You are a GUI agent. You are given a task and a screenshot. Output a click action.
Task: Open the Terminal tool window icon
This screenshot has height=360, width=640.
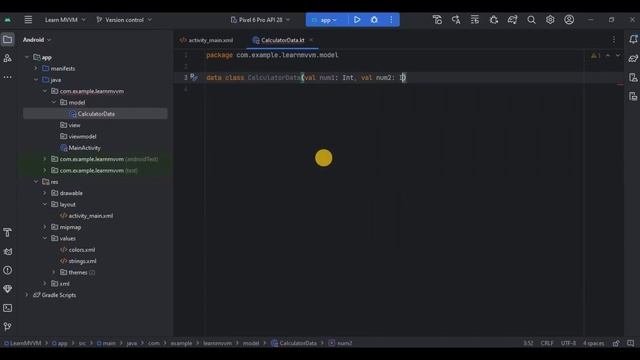7,308
